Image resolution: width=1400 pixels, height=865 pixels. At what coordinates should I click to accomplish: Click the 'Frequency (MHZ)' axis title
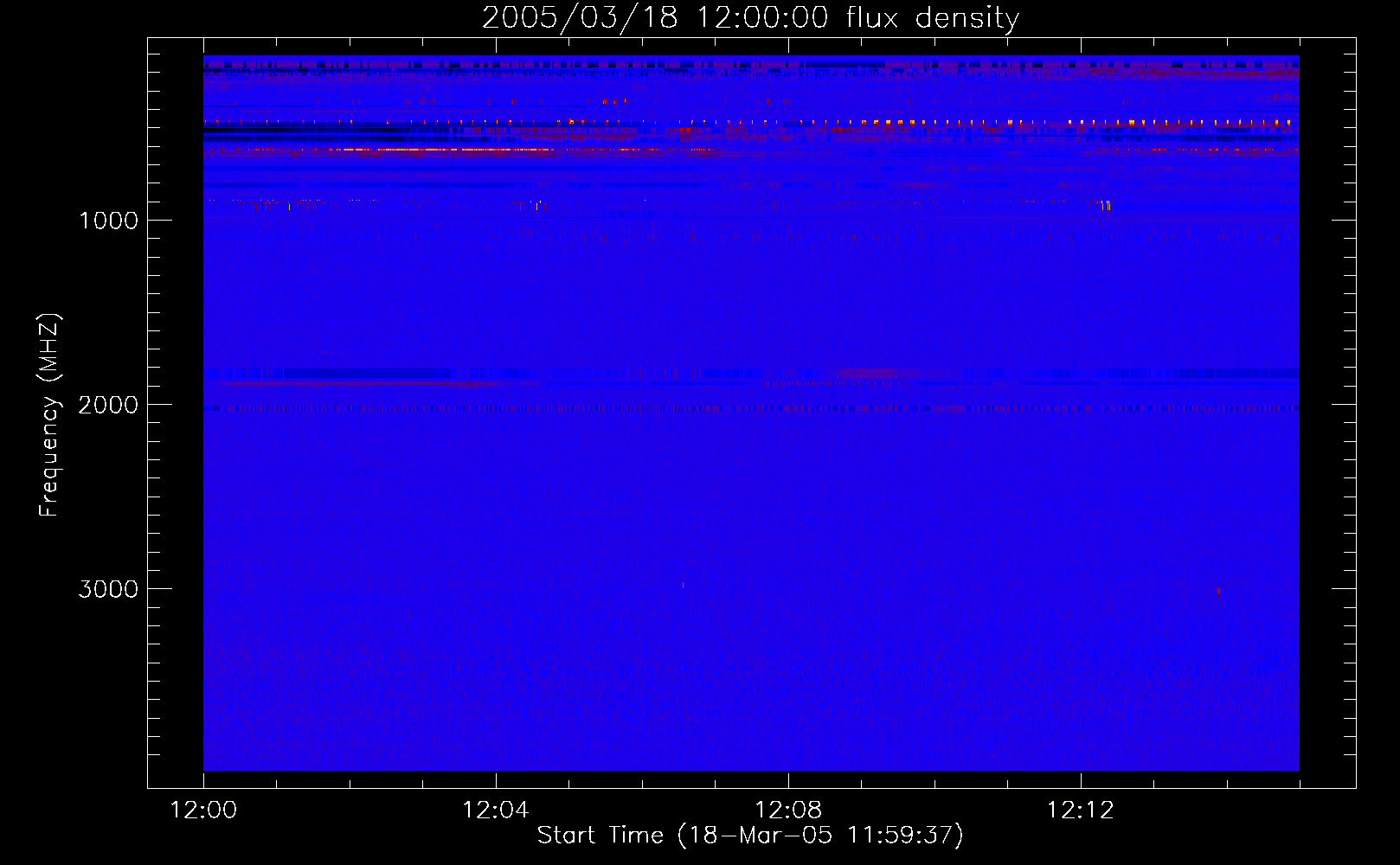point(50,415)
